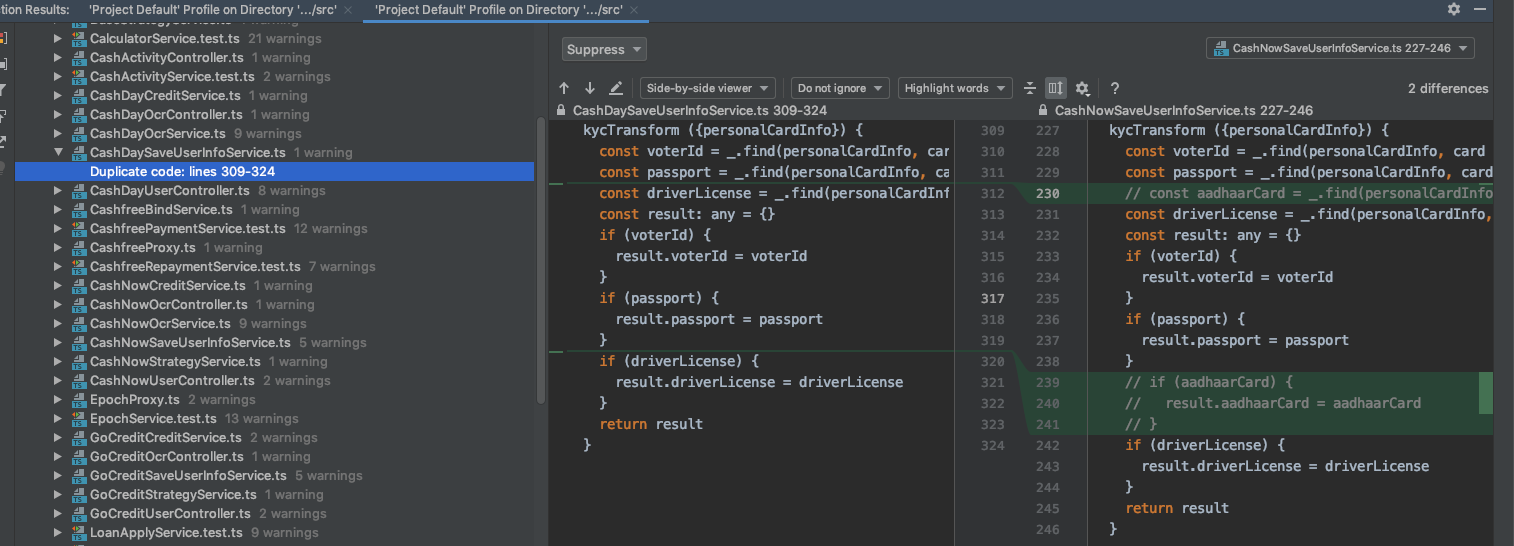The image size is (1514, 546).
Task: Go to next difference using down arrow
Action: pyautogui.click(x=590, y=88)
